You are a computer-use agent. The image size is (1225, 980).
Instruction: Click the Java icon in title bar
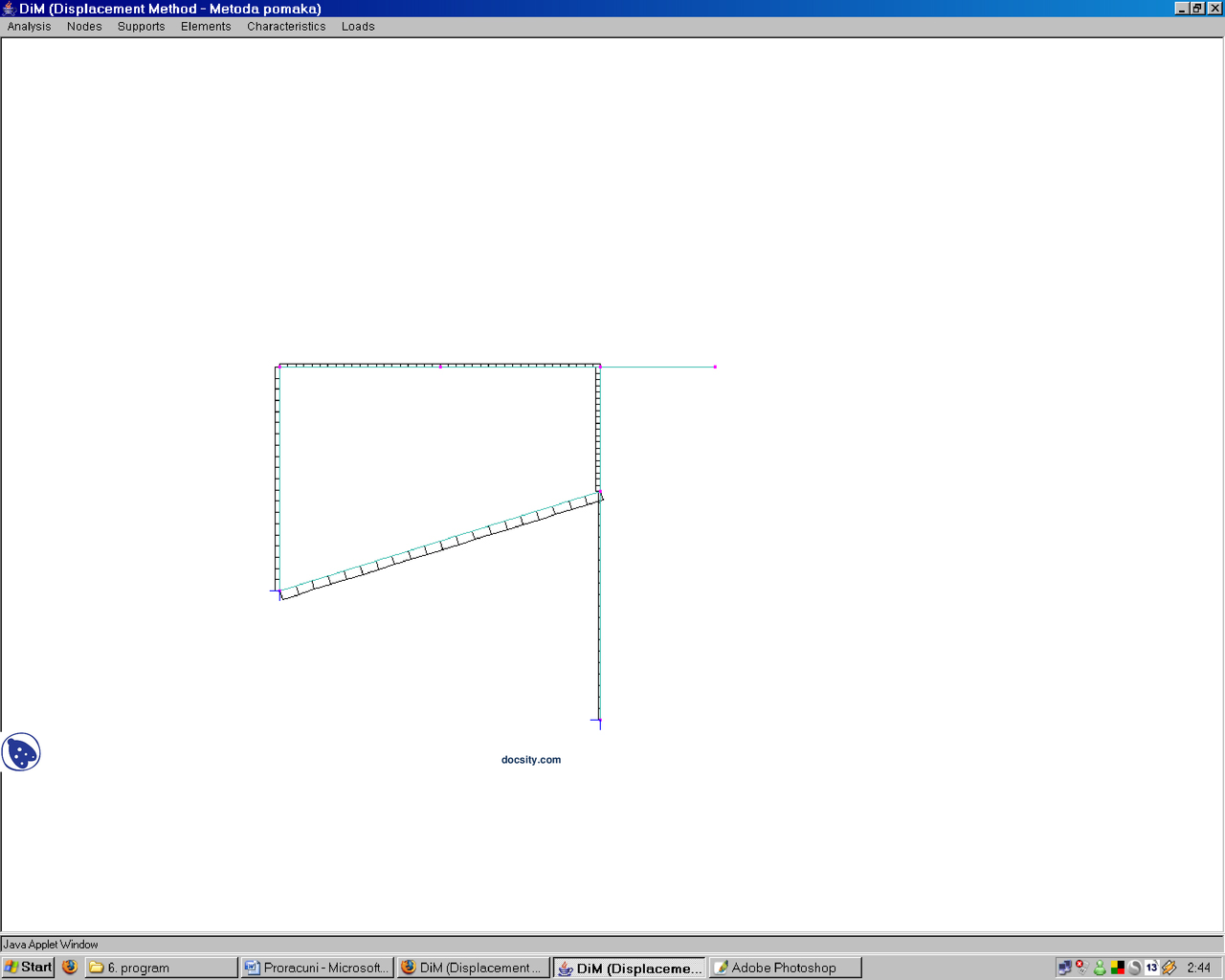click(9, 9)
